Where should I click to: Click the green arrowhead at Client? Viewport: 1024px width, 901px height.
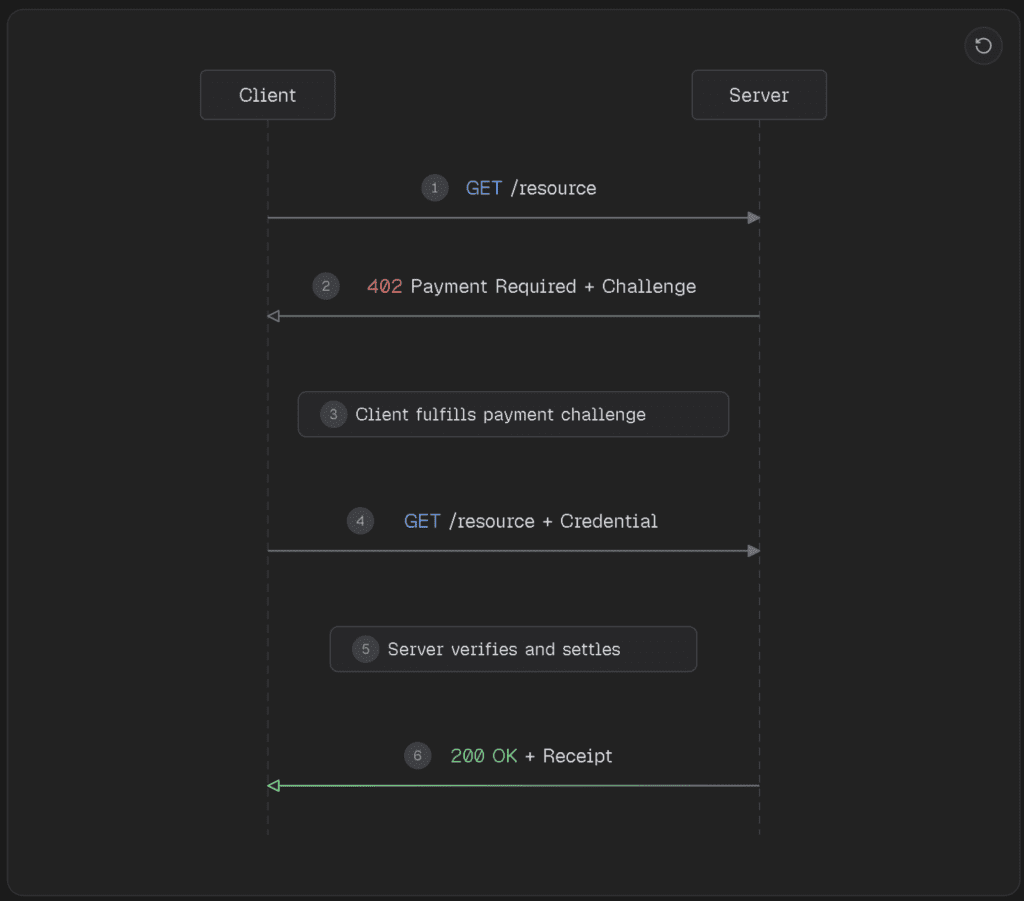click(274, 786)
